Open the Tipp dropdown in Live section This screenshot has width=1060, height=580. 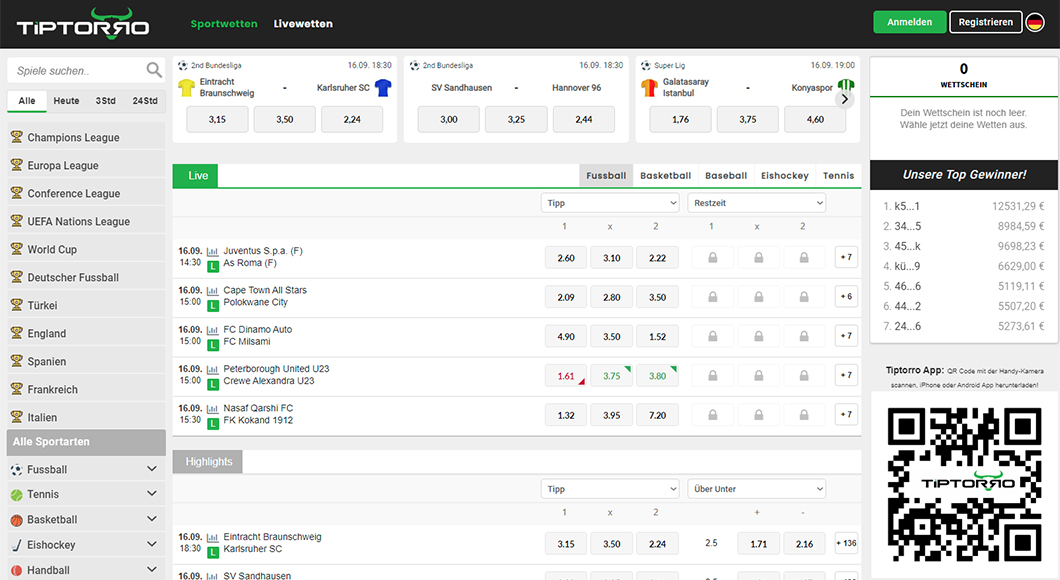(x=610, y=203)
